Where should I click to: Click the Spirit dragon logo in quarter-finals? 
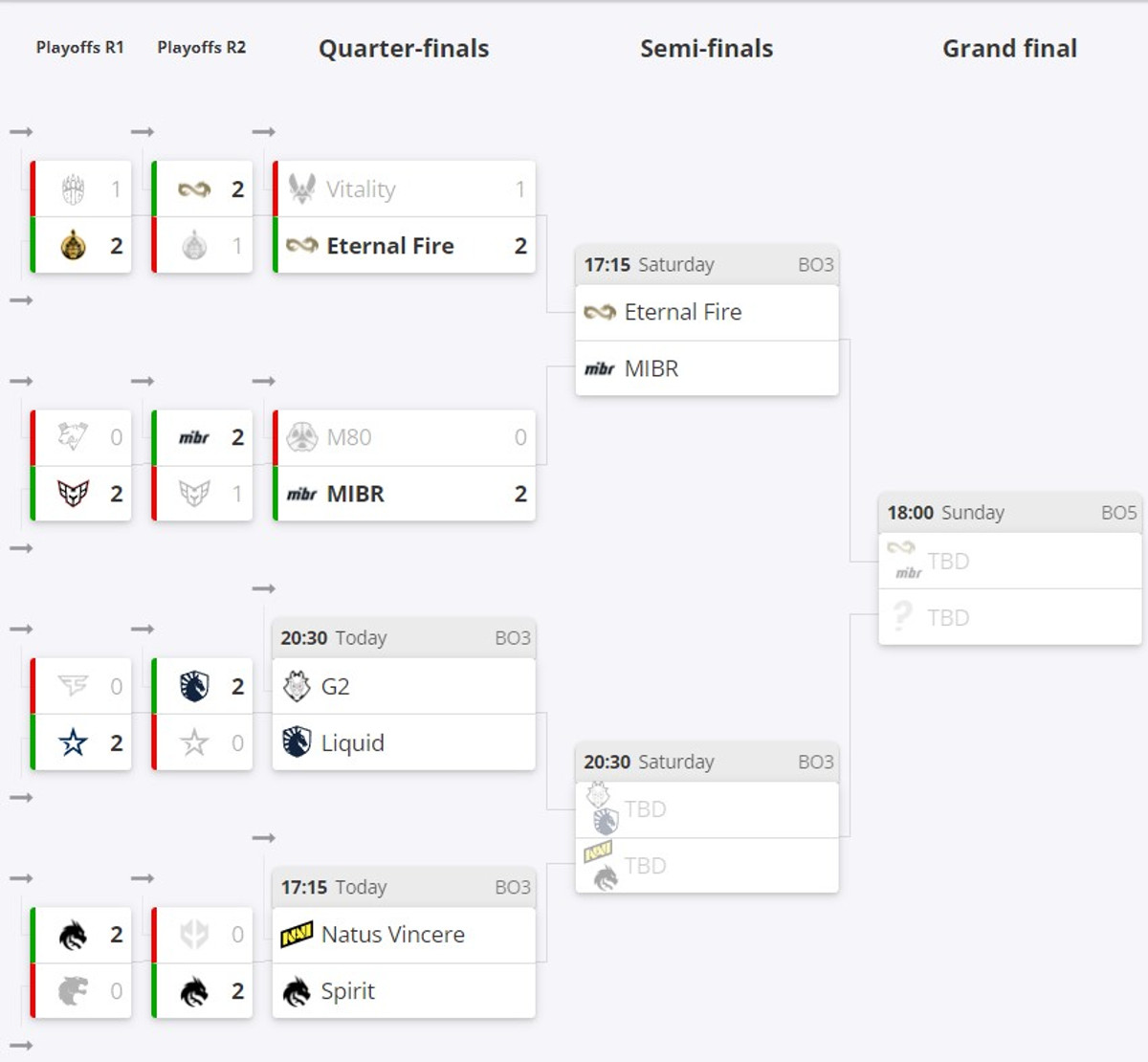point(297,991)
